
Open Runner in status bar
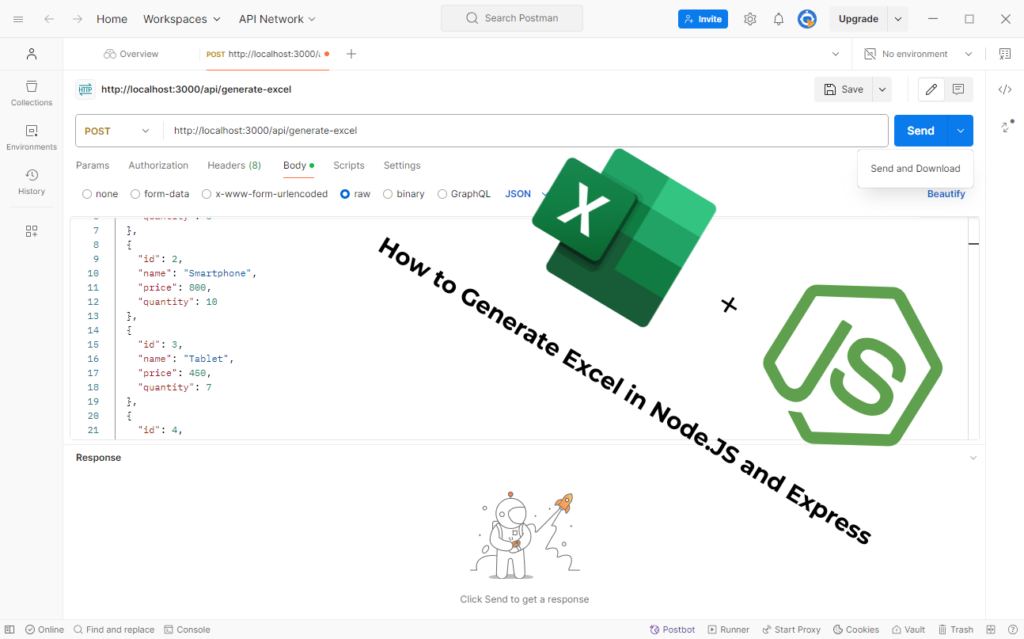729,629
